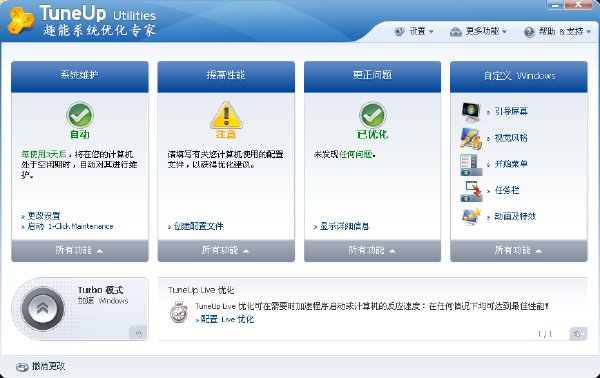Select the 提高性能 panel header
Image resolution: width=600 pixels, height=378 pixels.
point(226,76)
